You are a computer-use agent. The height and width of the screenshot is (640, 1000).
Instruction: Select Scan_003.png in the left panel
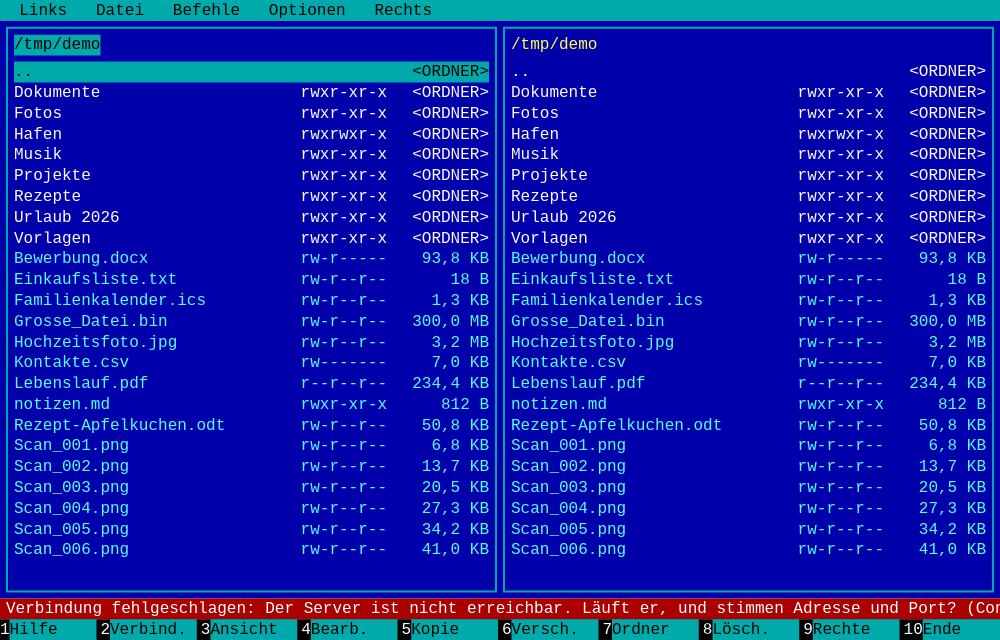pyautogui.click(x=251, y=487)
